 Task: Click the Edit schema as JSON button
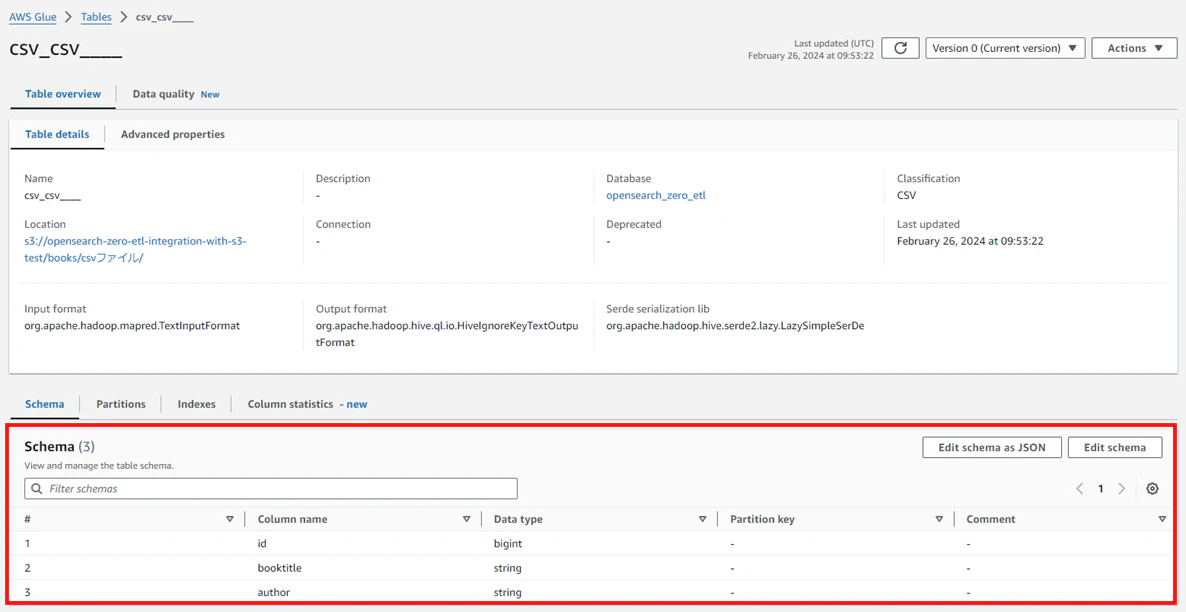coord(992,447)
